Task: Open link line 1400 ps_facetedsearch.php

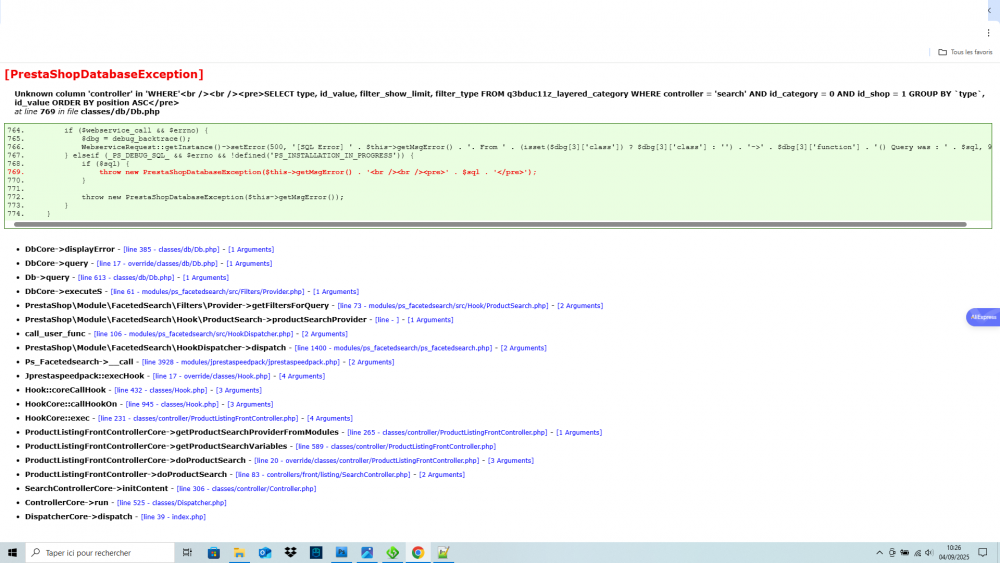Action: pyautogui.click(x=393, y=347)
